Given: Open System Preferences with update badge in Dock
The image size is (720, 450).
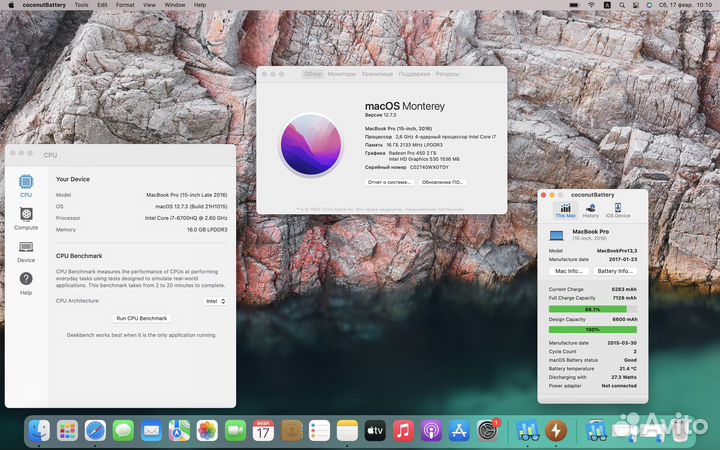Looking at the screenshot, I should click(x=488, y=430).
